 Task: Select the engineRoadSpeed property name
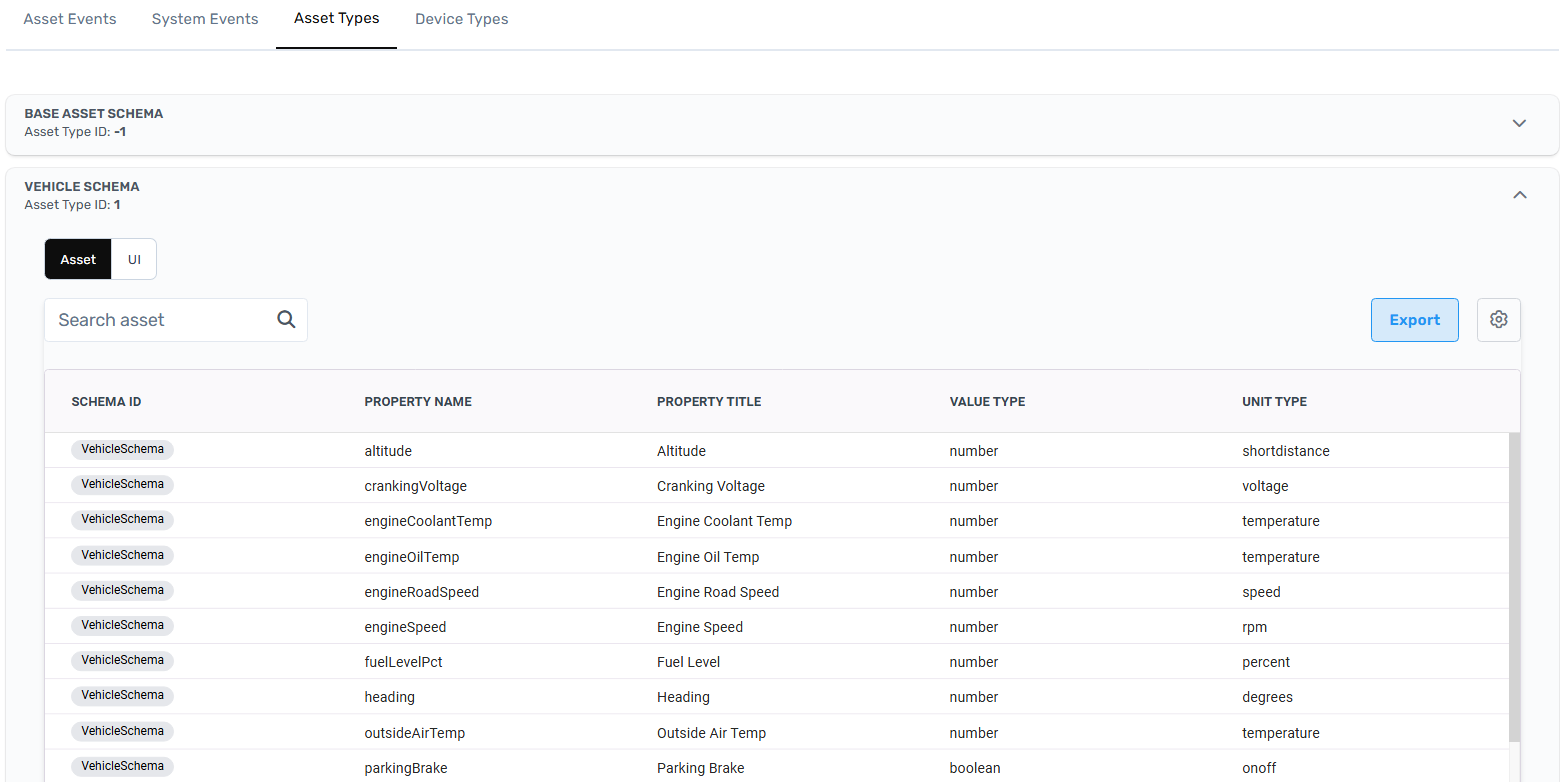(422, 592)
